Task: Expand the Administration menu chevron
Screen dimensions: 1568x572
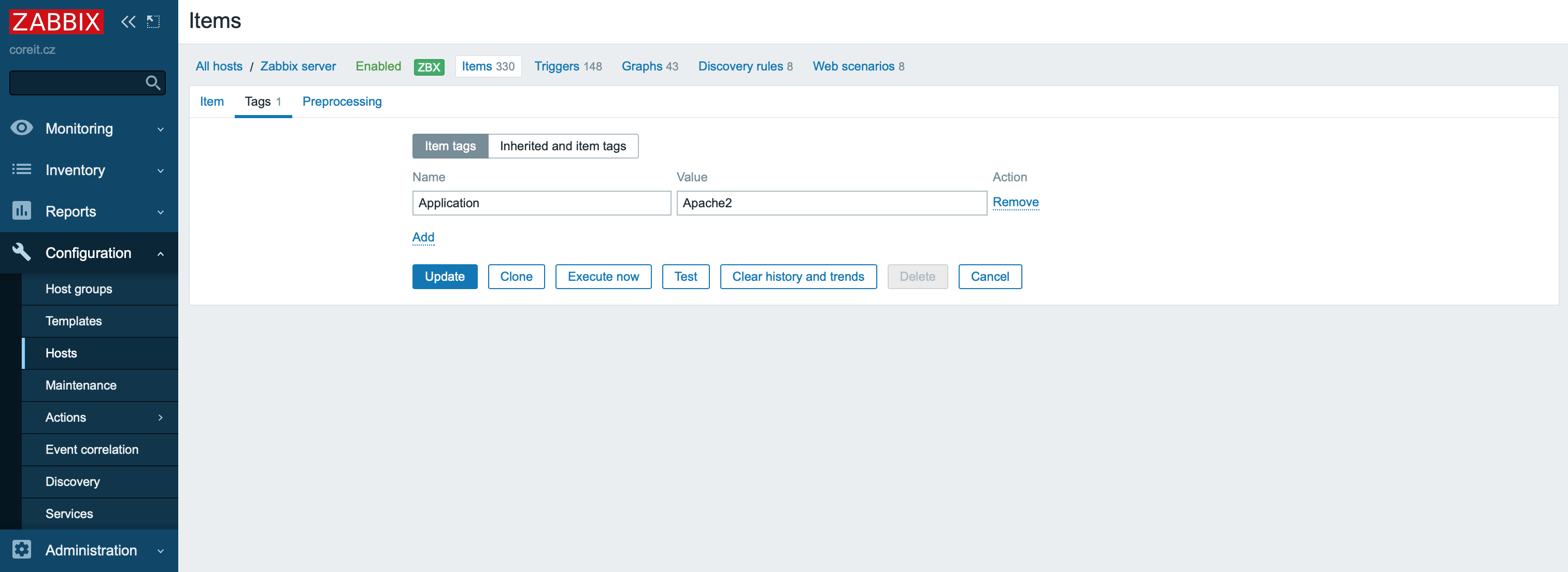Action: [x=161, y=551]
